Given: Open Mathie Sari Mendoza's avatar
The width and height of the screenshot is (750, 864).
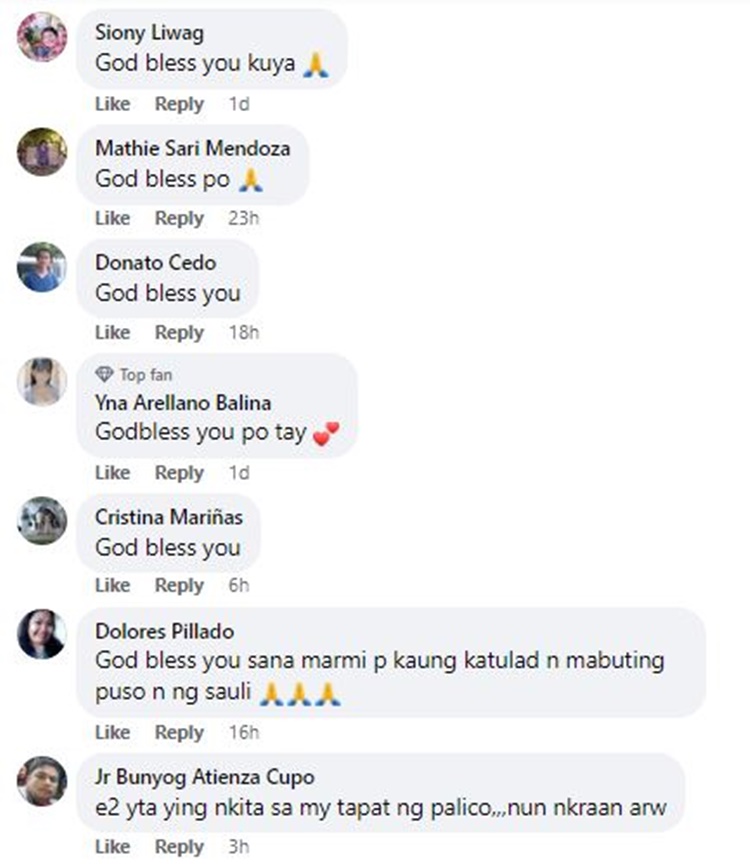Looking at the screenshot, I should 42,152.
